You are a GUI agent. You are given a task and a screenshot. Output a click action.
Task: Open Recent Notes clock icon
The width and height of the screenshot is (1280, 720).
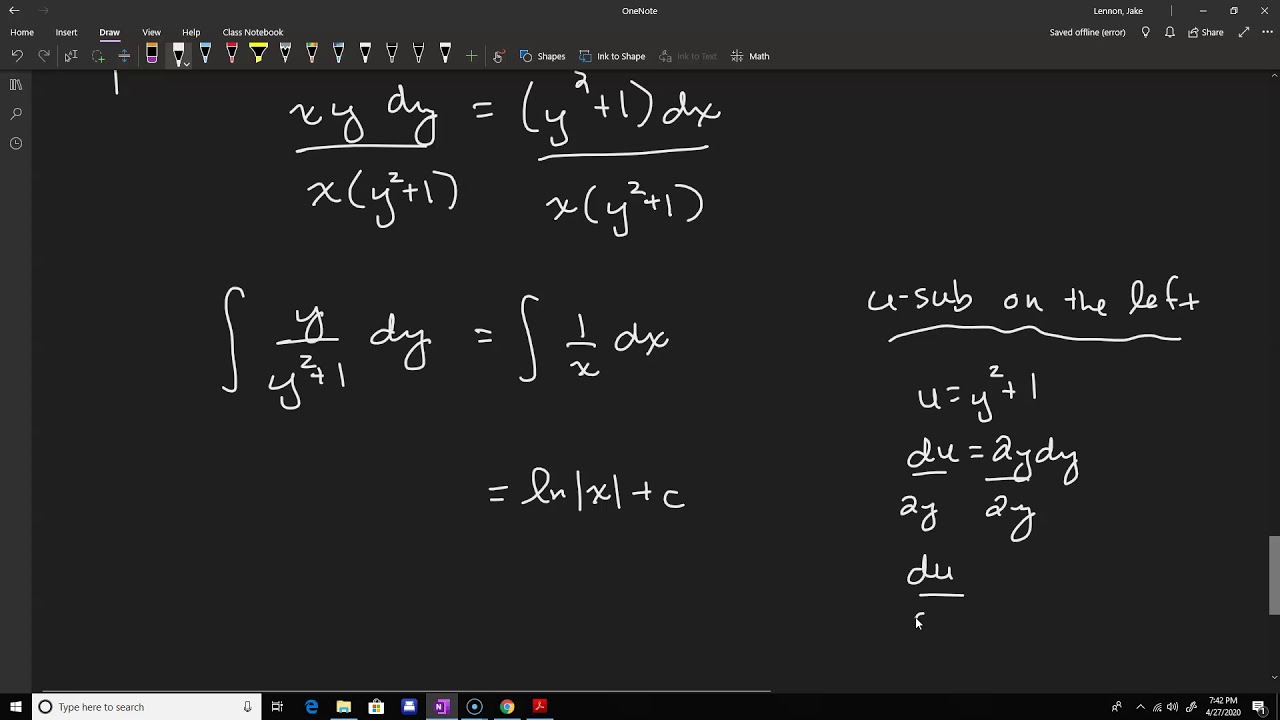tap(16, 143)
